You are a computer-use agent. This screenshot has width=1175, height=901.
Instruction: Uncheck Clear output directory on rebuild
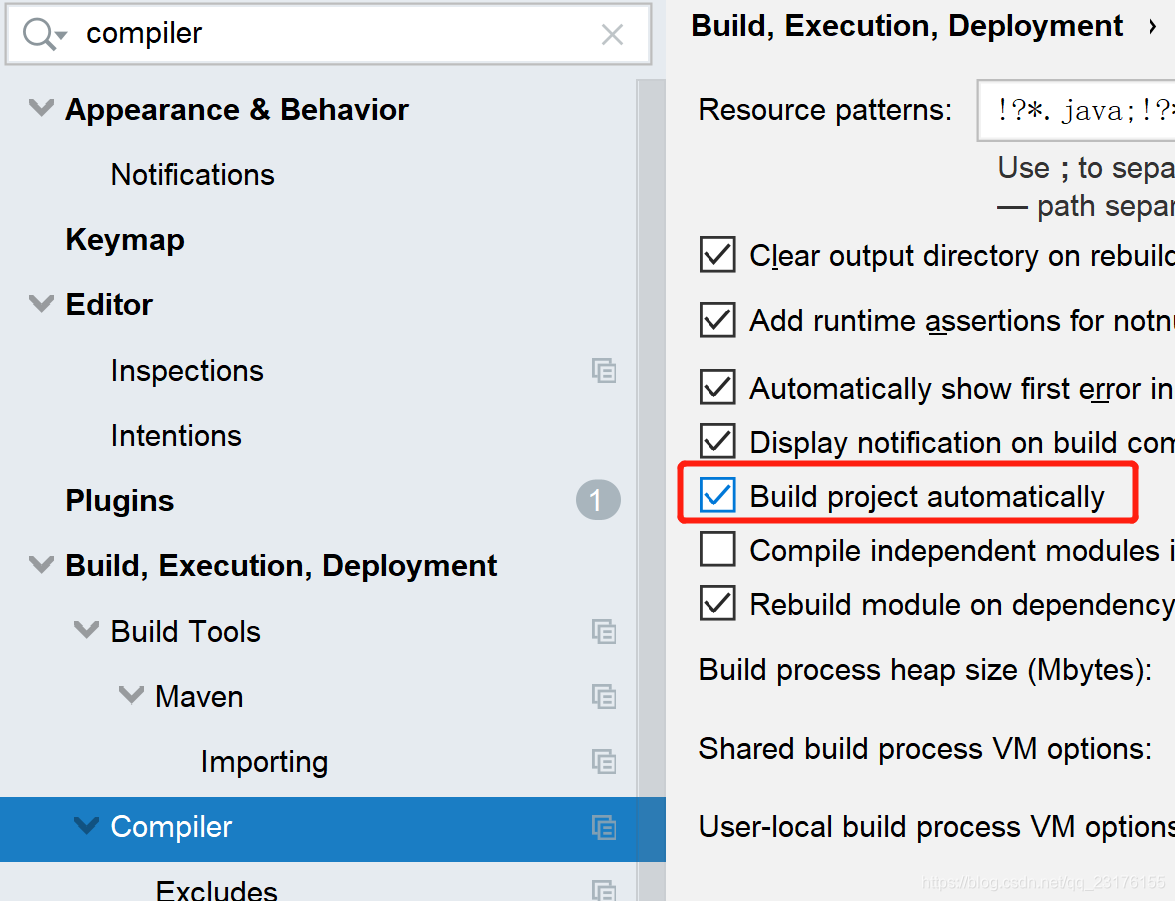(x=717, y=255)
